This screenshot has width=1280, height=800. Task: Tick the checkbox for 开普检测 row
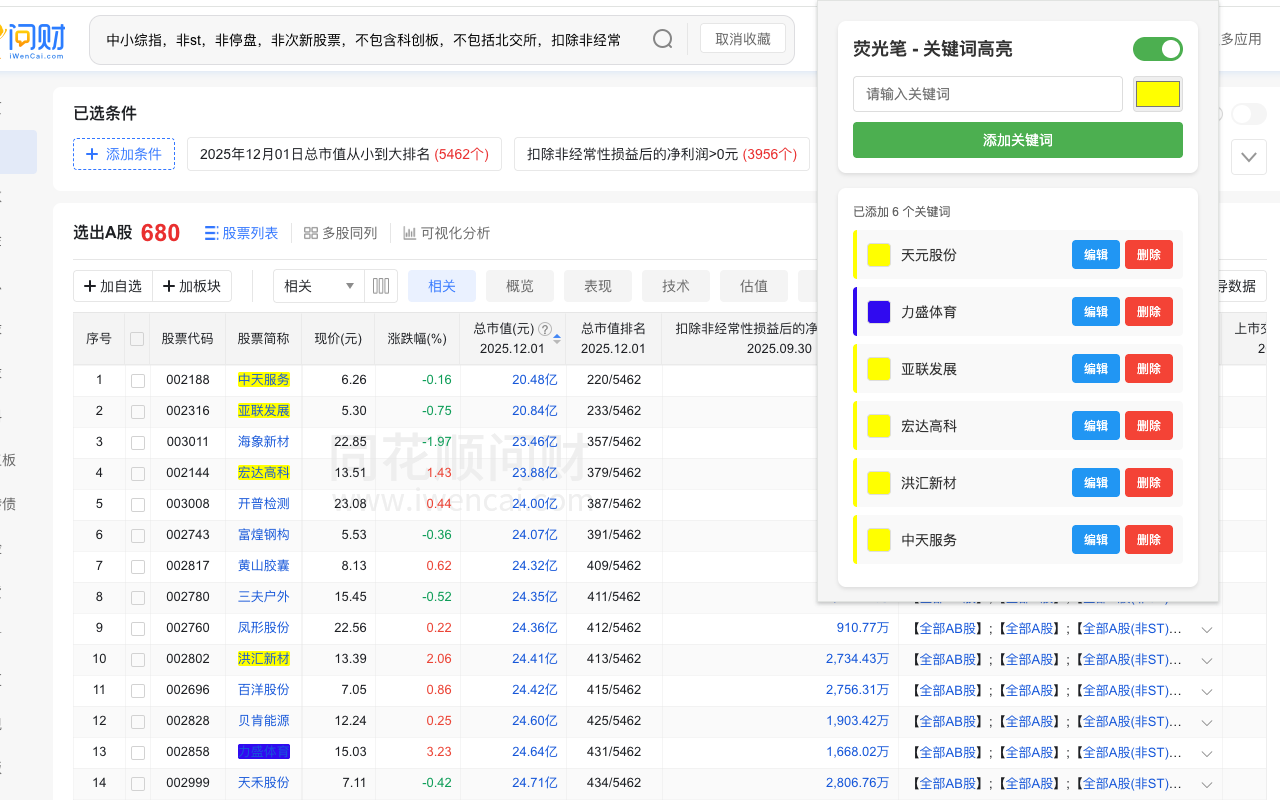[x=138, y=504]
